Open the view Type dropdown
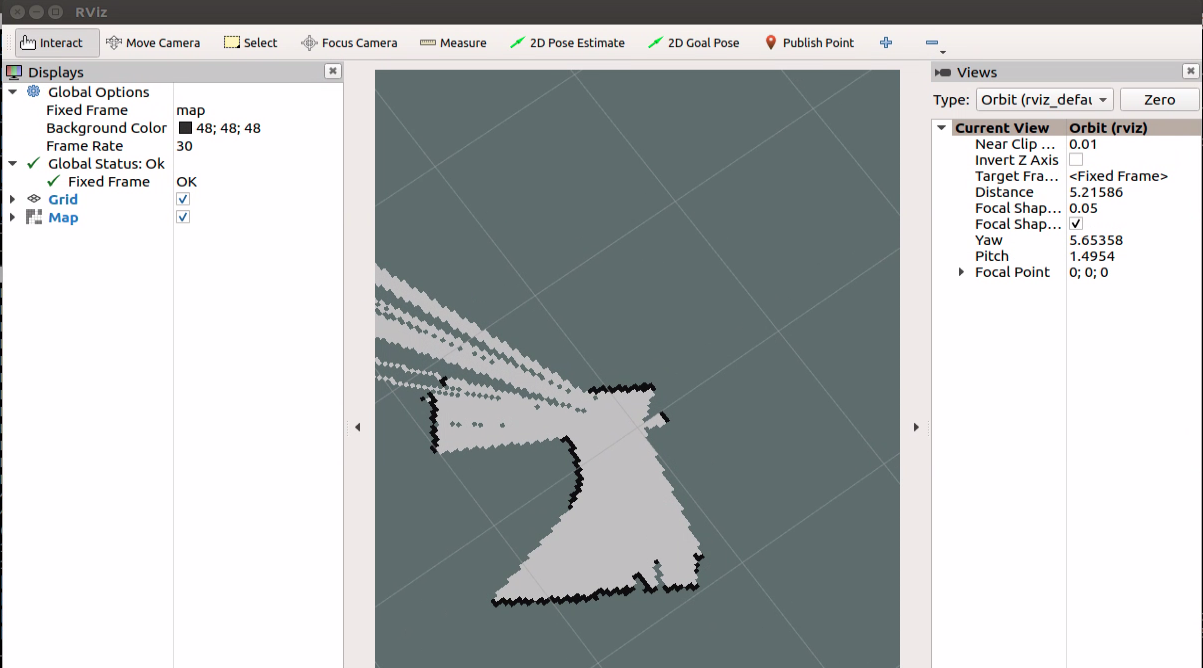 1044,100
